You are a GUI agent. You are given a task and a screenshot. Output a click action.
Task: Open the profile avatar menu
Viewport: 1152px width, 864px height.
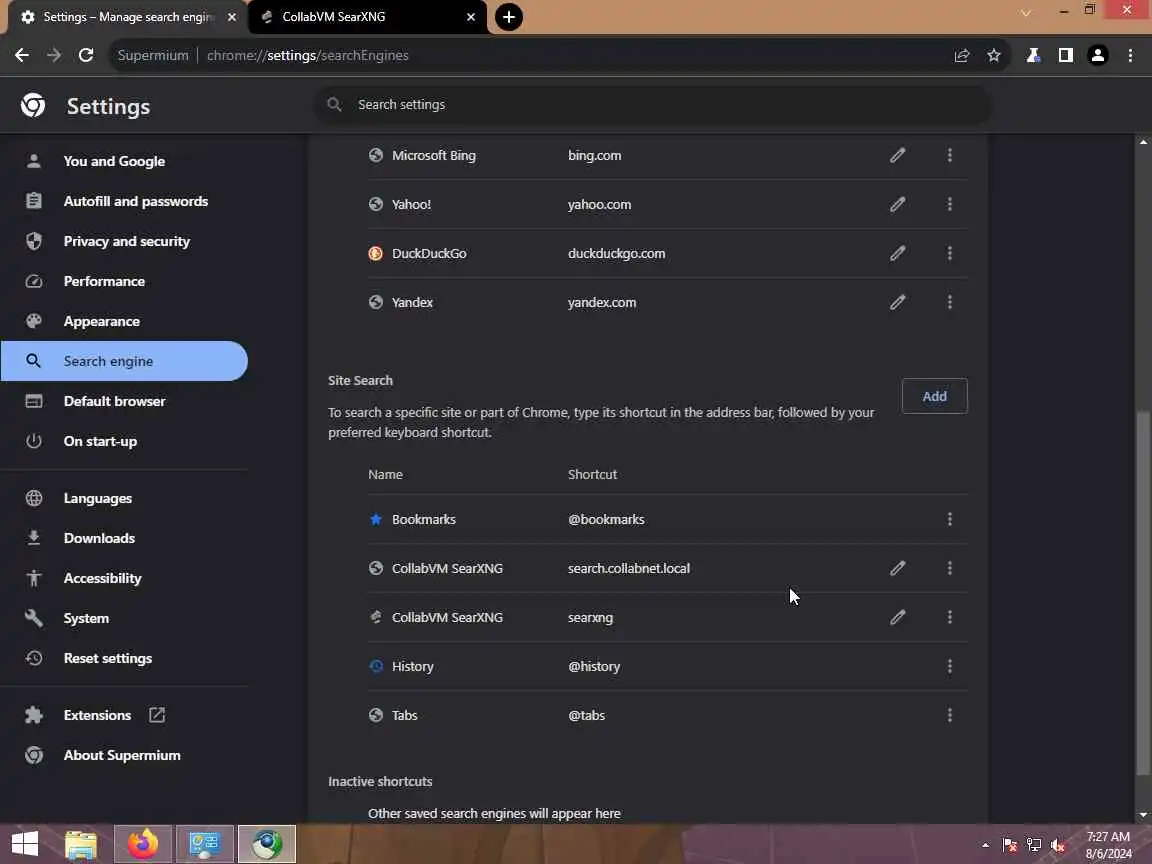pos(1098,55)
